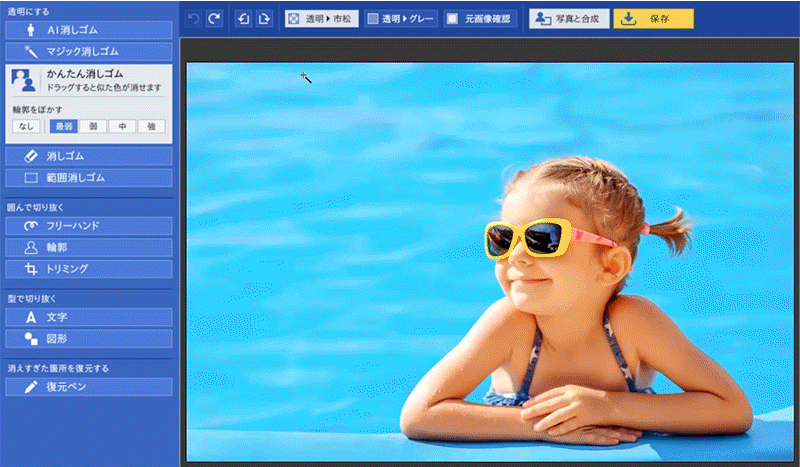Switch background to 透明▸市松 checkerboard

pyautogui.click(x=321, y=19)
